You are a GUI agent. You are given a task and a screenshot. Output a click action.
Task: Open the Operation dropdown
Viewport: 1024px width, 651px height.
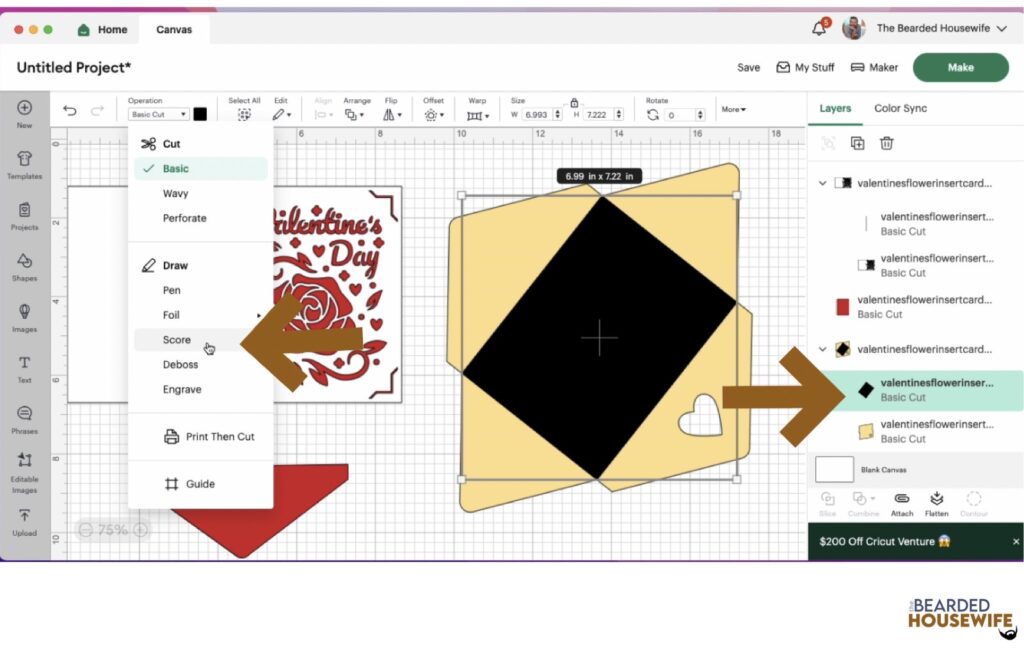(x=158, y=115)
